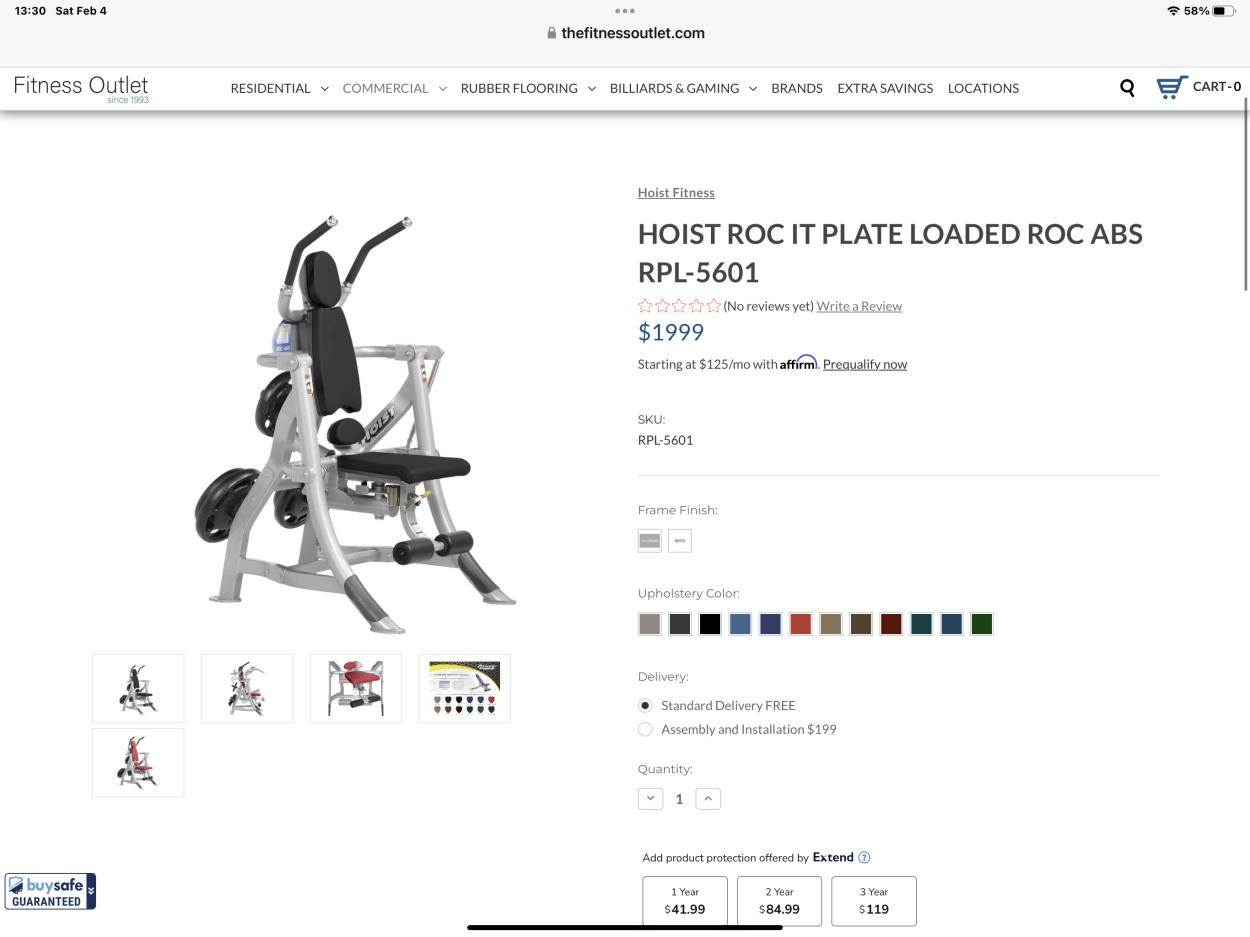Open the search magnifier icon
The width and height of the screenshot is (1250, 937).
(1127, 88)
